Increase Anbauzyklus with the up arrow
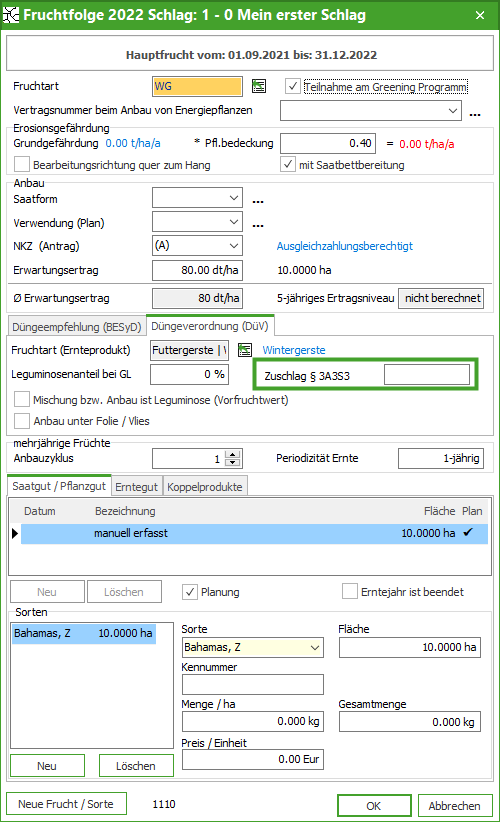500x822 pixels. [233, 455]
